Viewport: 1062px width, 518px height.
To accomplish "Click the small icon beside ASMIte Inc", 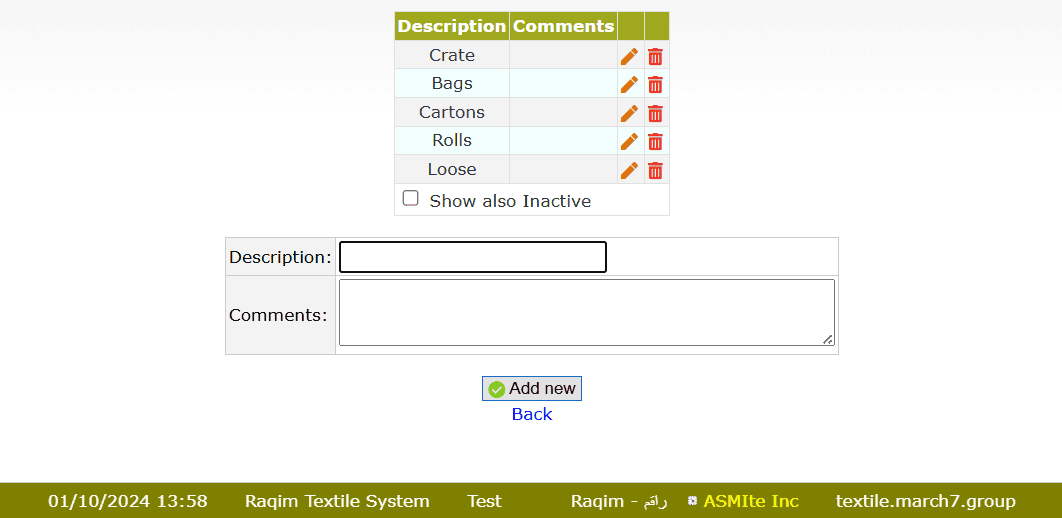I will [692, 501].
